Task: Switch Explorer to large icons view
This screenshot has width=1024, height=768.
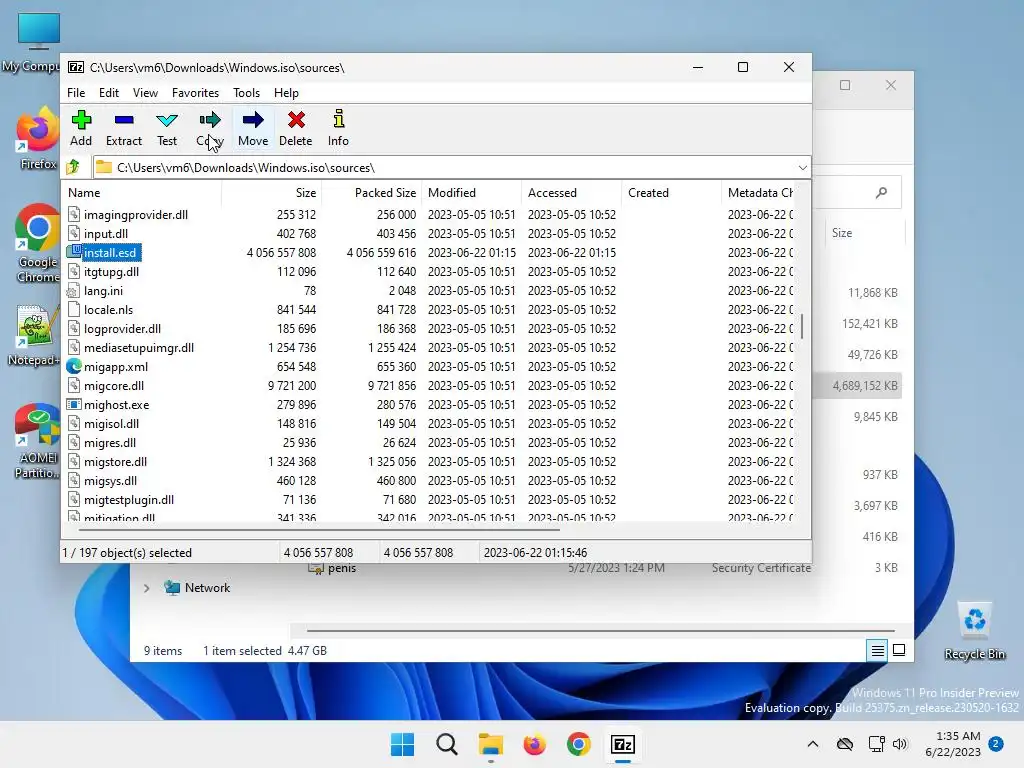Action: click(899, 650)
